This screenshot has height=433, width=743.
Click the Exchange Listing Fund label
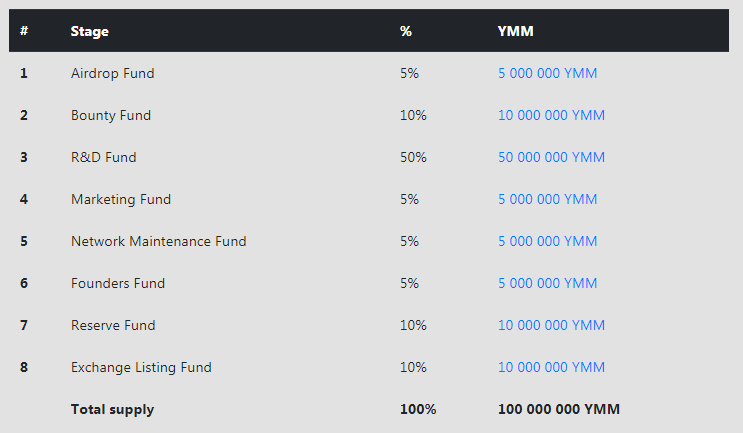(x=141, y=367)
